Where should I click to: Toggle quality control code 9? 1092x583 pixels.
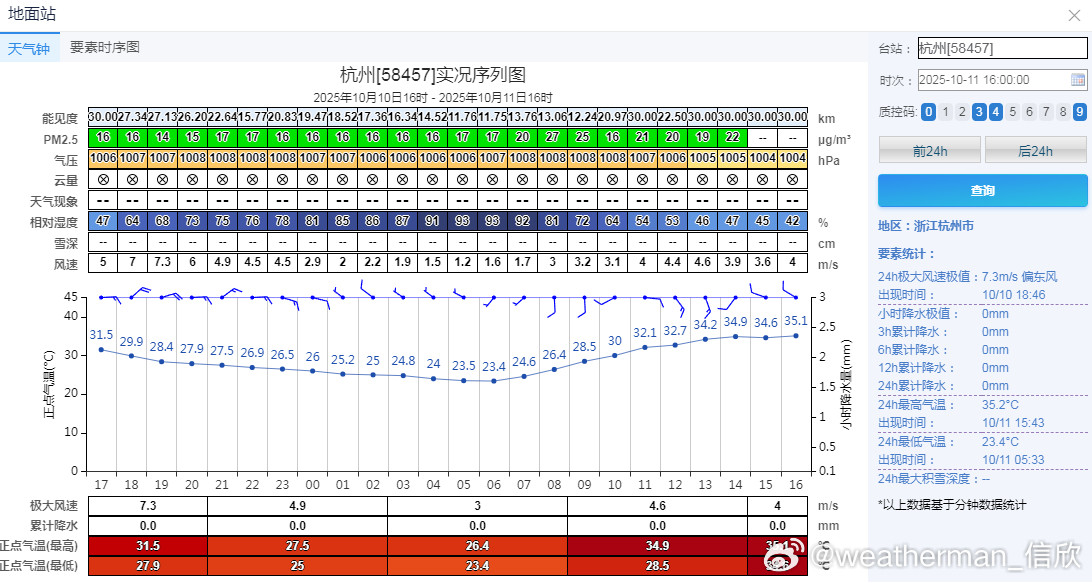coord(1079,111)
